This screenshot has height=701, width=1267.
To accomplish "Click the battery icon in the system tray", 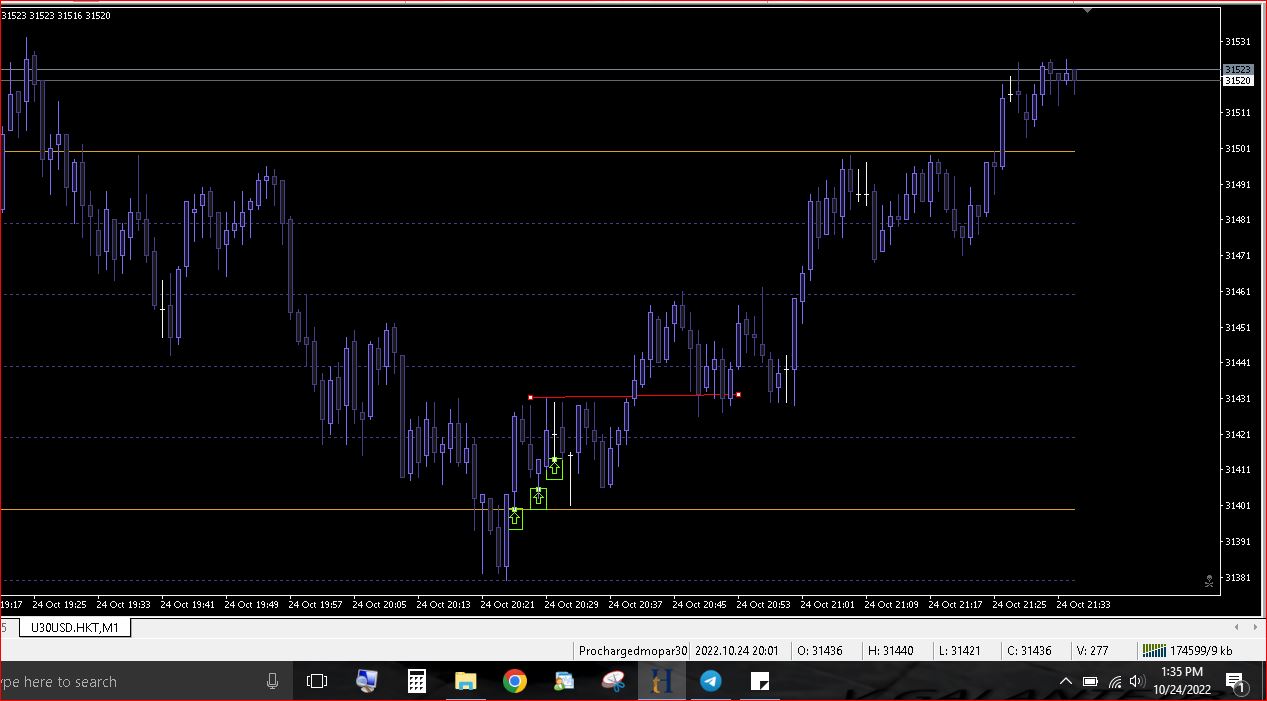I will 1092,682.
